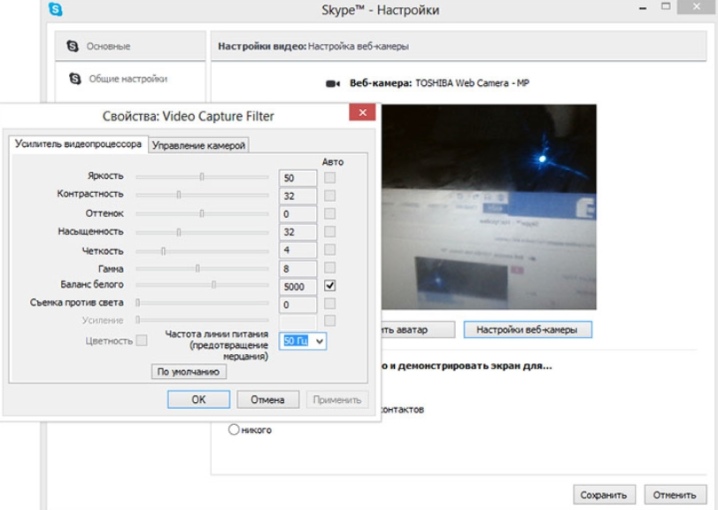Click the avatar button beside webcam settings
Image resolution: width=718 pixels, height=510 pixels.
pos(418,330)
